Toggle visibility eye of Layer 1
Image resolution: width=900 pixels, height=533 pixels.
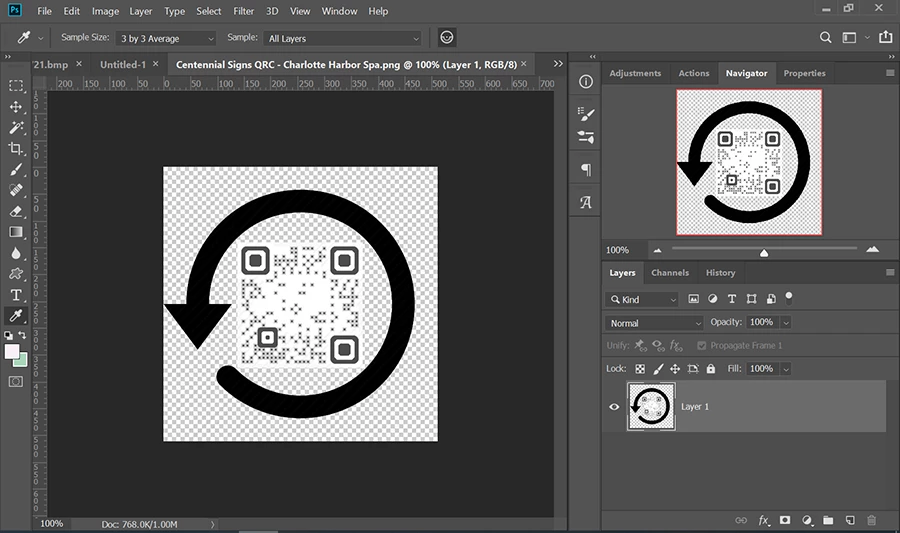click(614, 407)
